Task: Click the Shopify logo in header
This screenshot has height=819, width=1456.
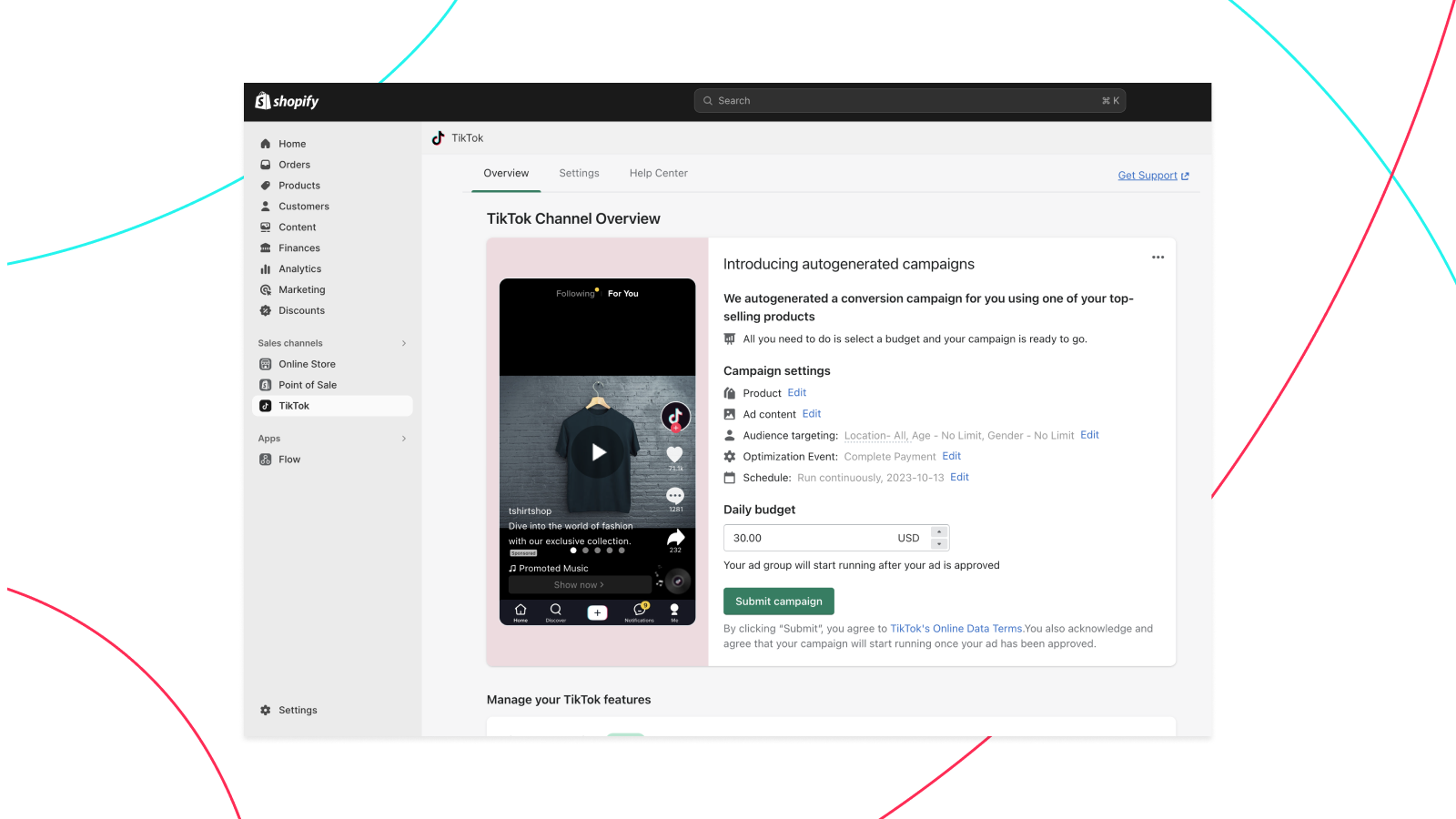Action: point(287,101)
